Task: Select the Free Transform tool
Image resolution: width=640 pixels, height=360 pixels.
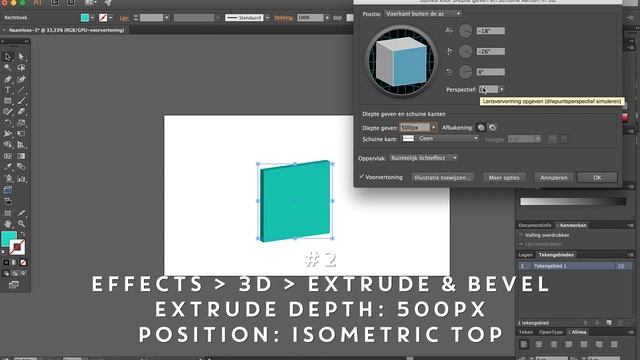Action: (21, 133)
